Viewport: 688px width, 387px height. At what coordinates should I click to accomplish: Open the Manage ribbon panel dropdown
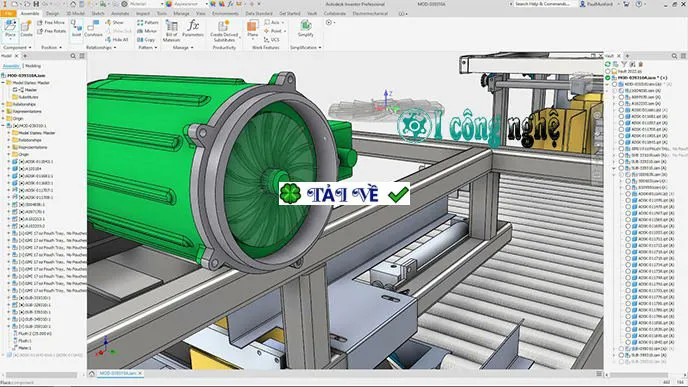click(183, 47)
